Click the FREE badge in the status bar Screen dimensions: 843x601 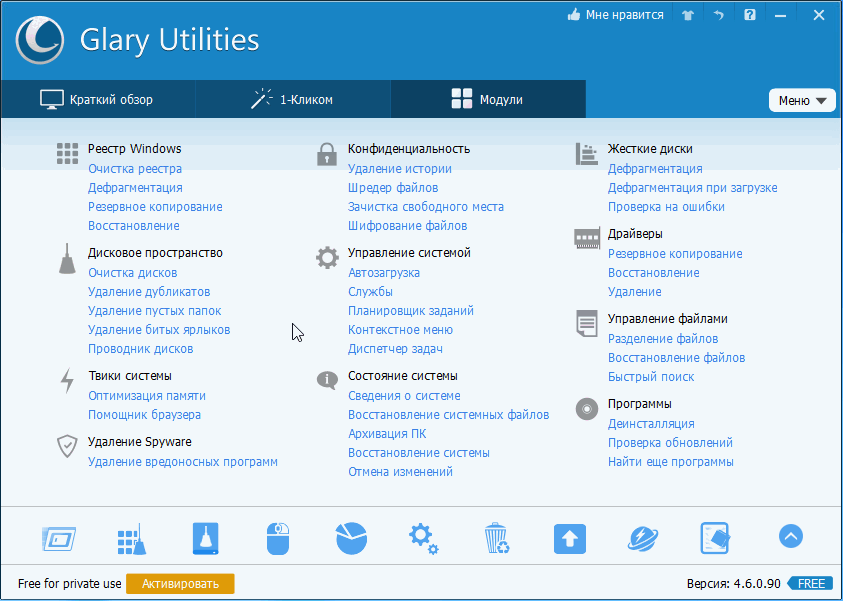tap(810, 583)
